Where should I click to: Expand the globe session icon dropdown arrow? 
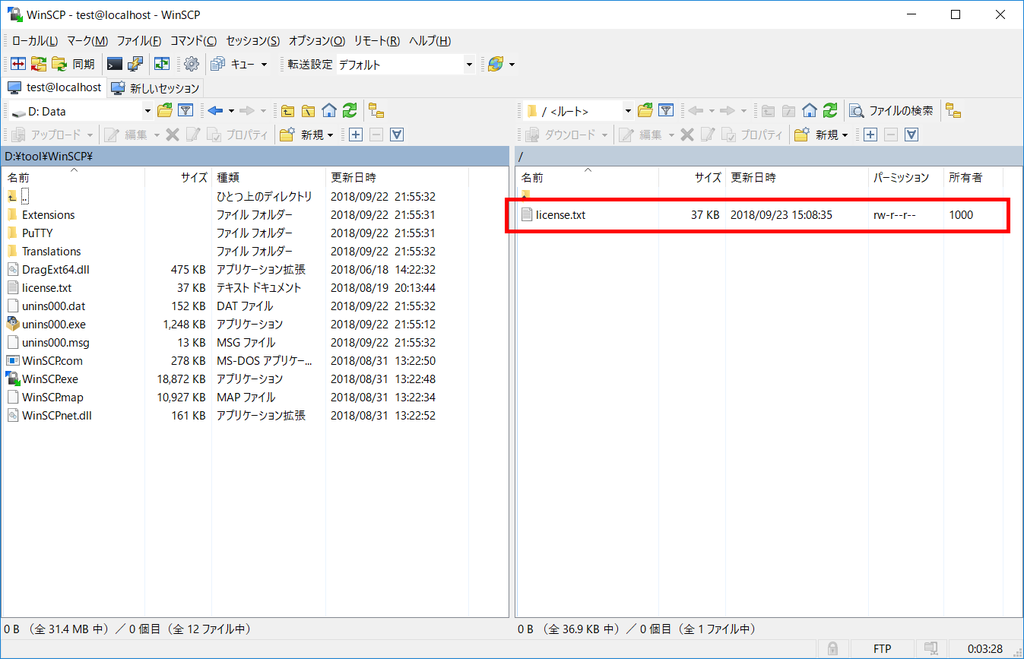[512, 64]
